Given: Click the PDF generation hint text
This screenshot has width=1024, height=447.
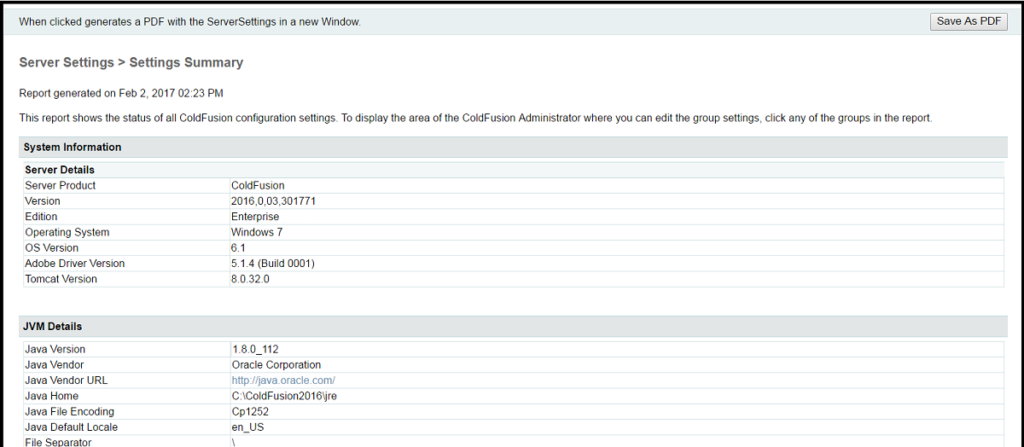Looking at the screenshot, I should tap(190, 22).
